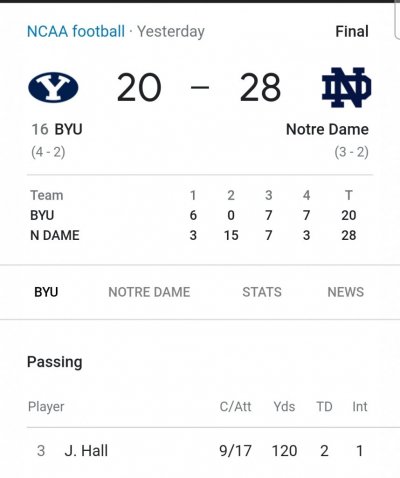Click the BYU row in quarter scores

(193, 215)
